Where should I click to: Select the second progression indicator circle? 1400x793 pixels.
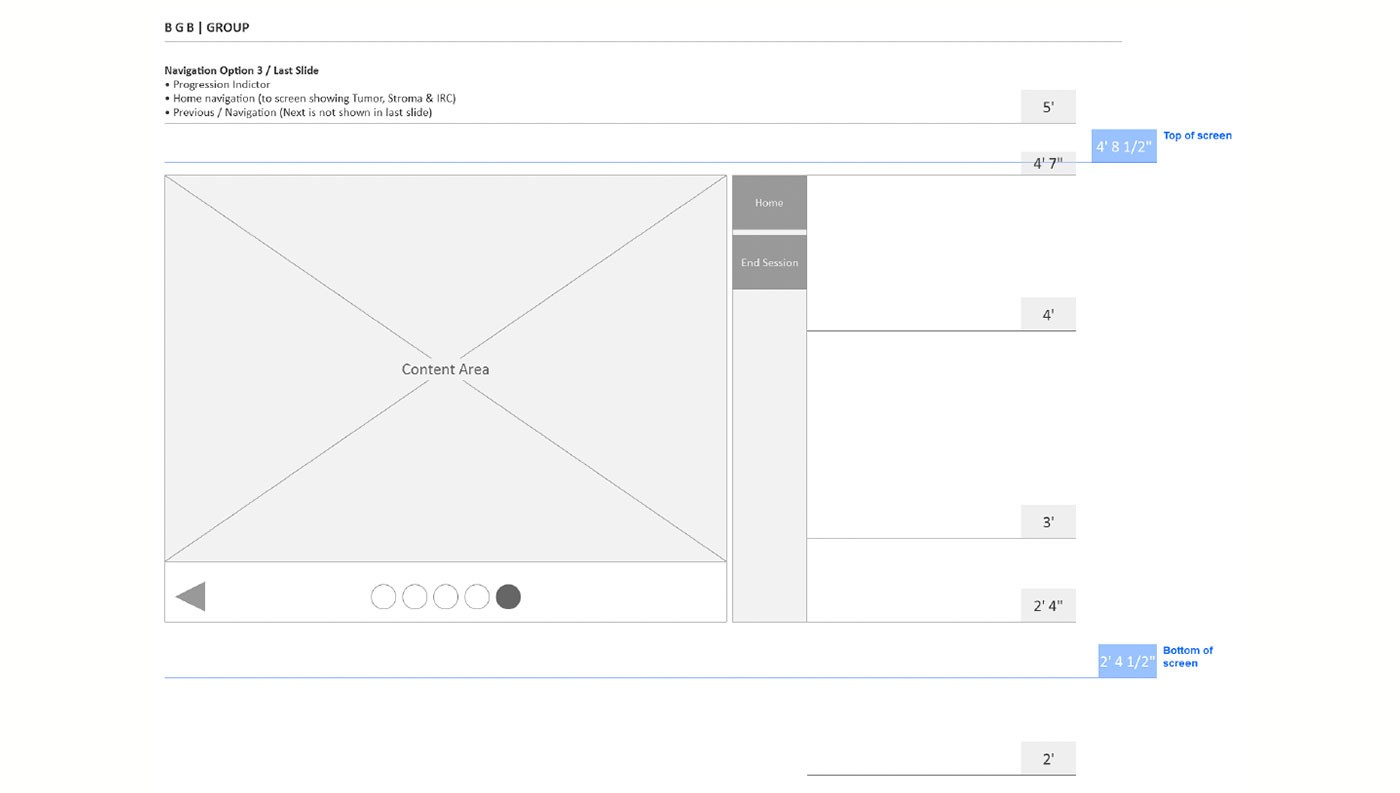click(414, 596)
